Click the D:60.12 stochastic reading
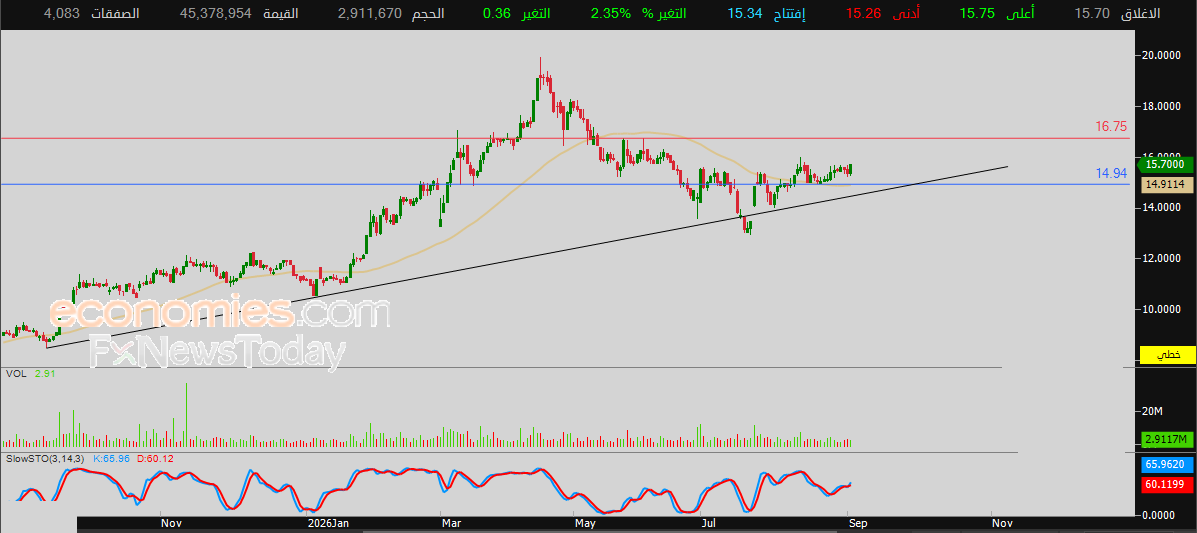Viewport: 1197px width, 533px height. point(155,458)
